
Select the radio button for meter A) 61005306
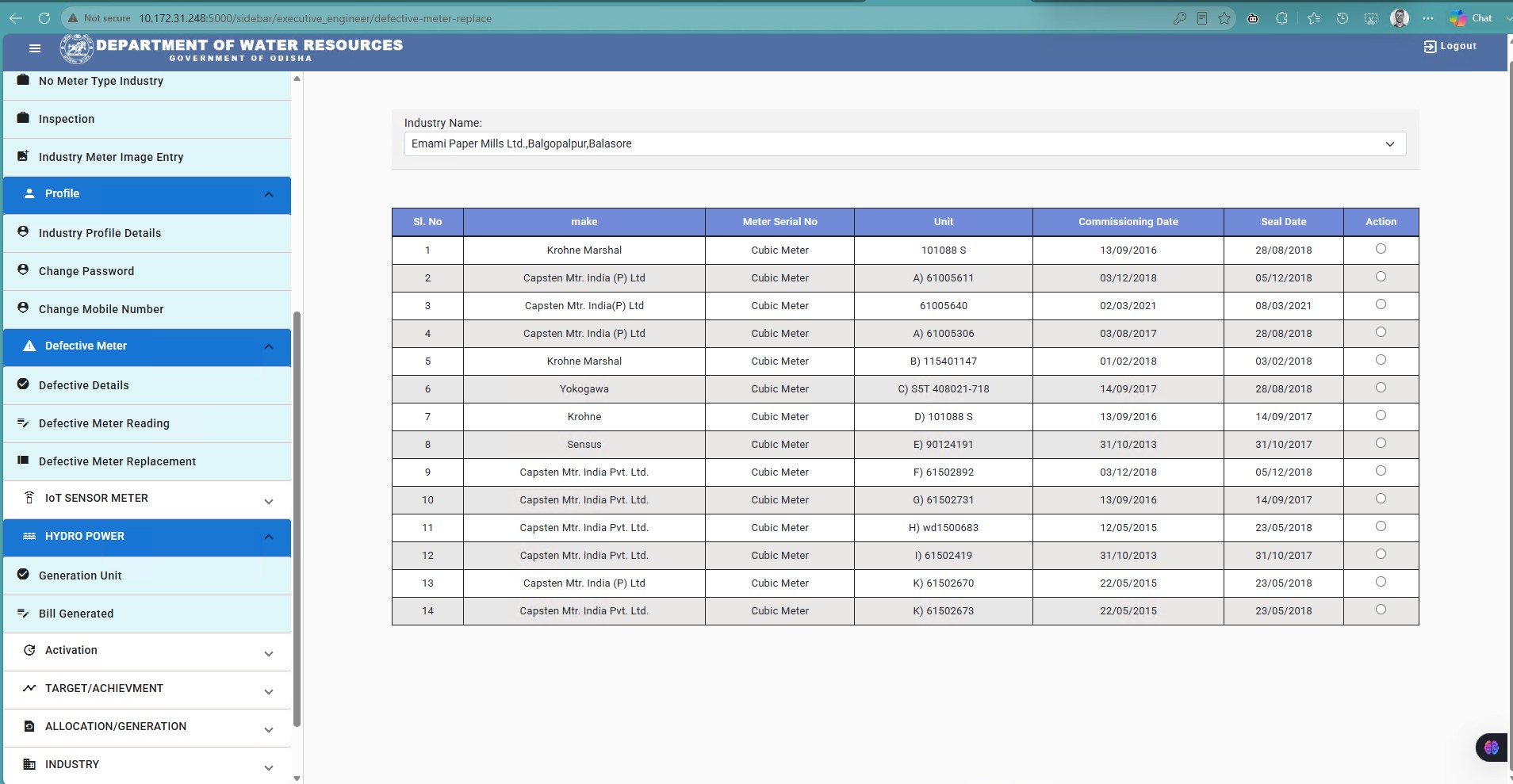1381,332
